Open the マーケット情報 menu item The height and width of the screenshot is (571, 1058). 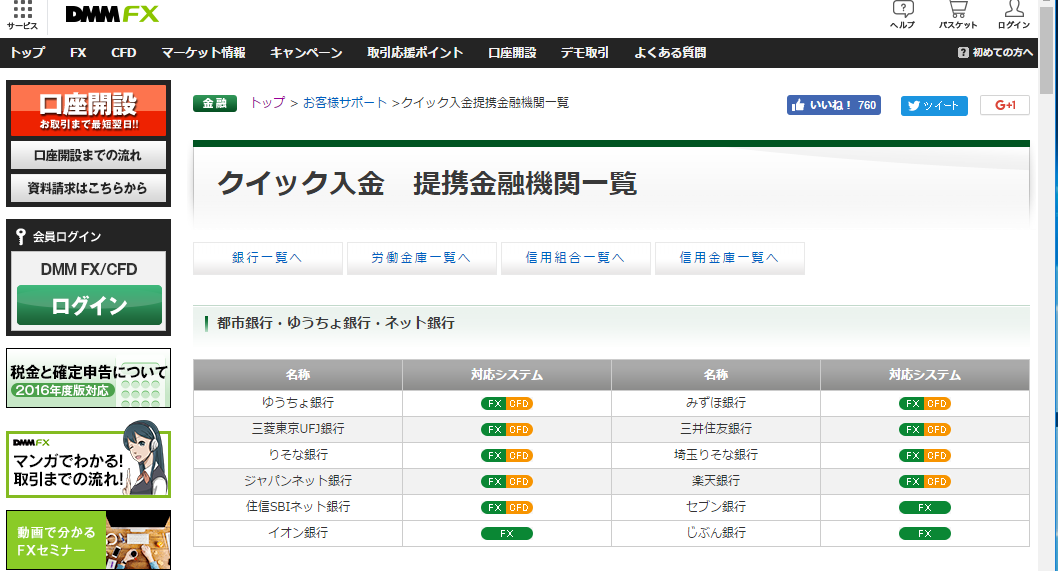[x=203, y=53]
